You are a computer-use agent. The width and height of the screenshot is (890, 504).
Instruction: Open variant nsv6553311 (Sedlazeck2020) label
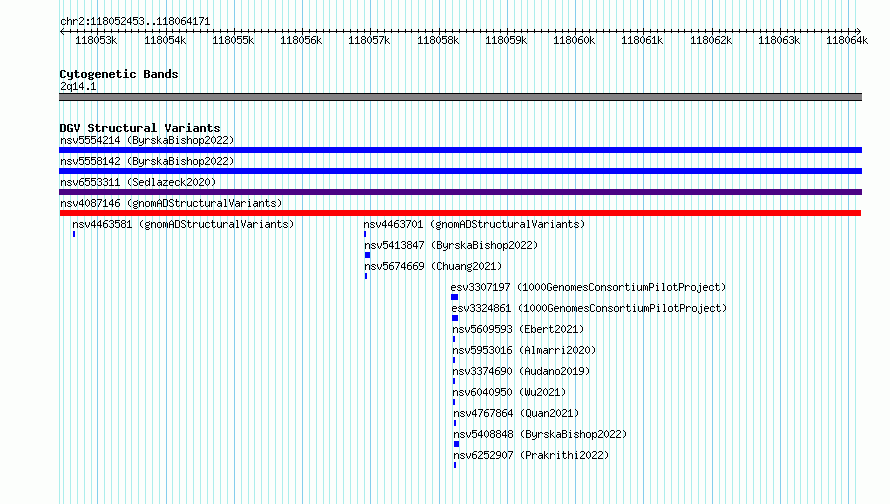tap(138, 183)
